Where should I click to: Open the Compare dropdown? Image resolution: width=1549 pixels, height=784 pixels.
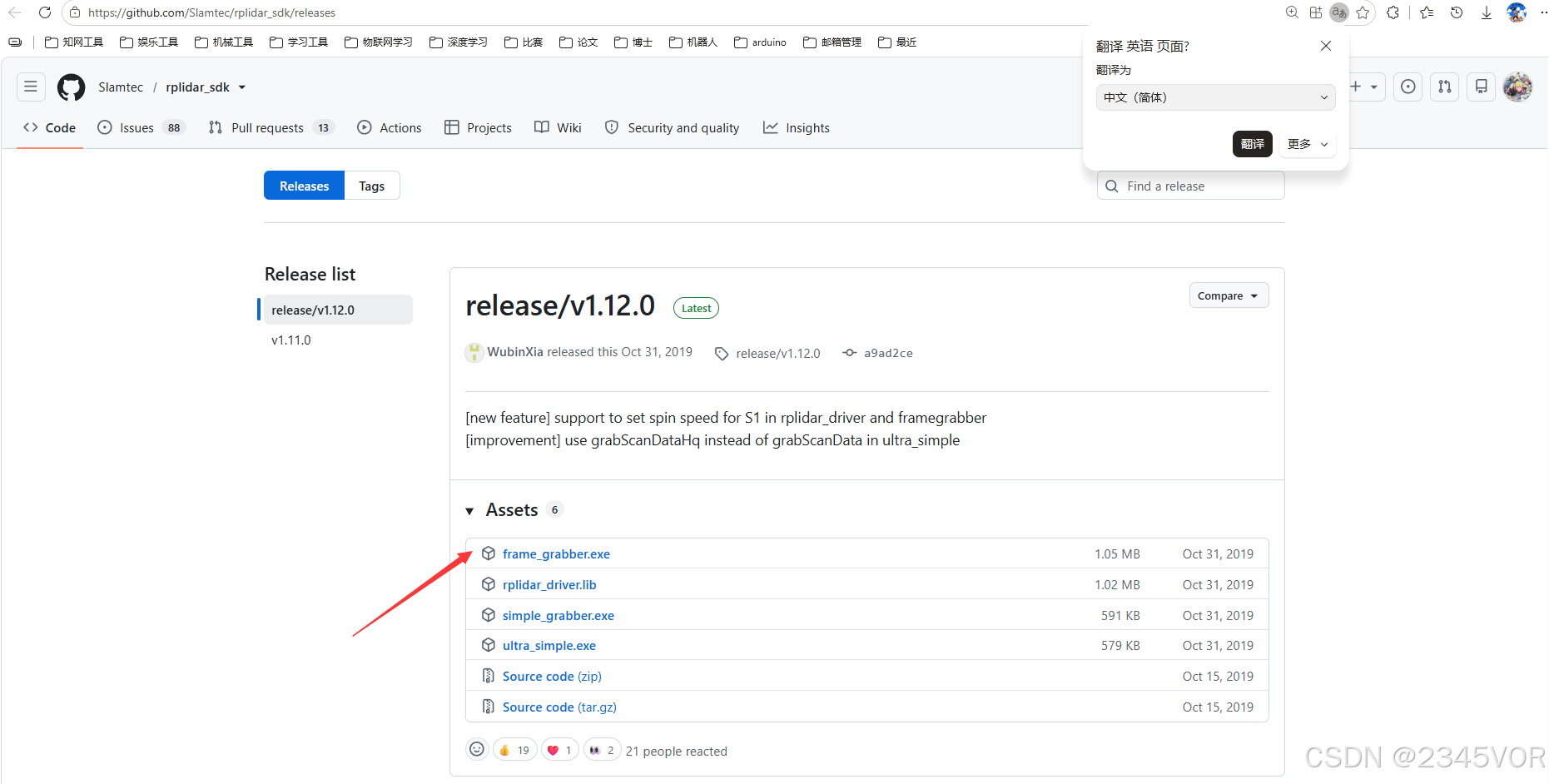click(1229, 295)
